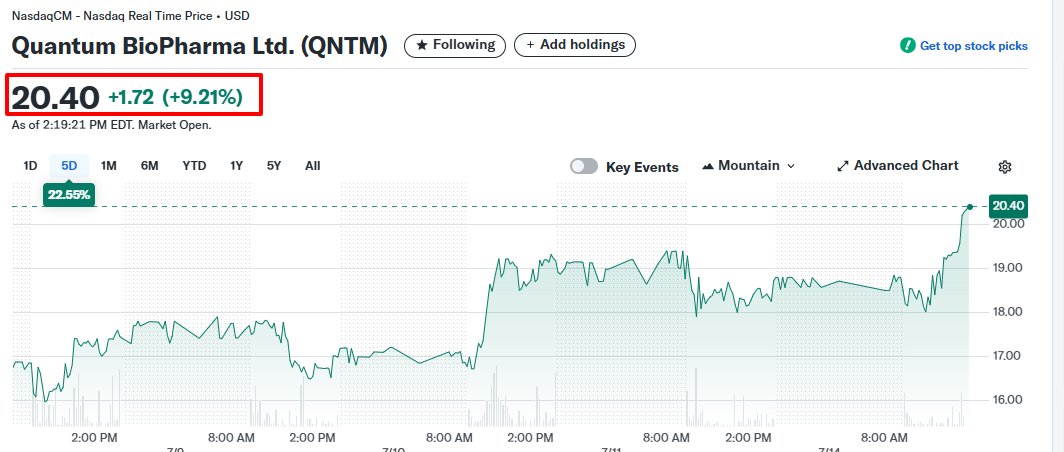Image resolution: width=1064 pixels, height=452 pixels.
Task: Switch chart to 6M range
Action: point(150,166)
